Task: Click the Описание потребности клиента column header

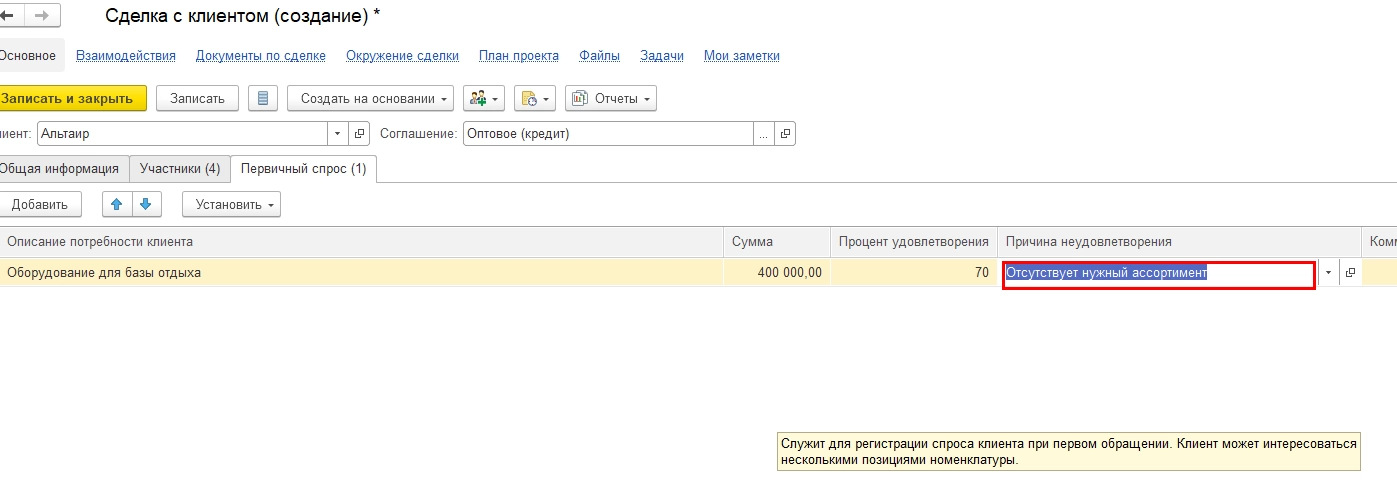Action: click(362, 242)
